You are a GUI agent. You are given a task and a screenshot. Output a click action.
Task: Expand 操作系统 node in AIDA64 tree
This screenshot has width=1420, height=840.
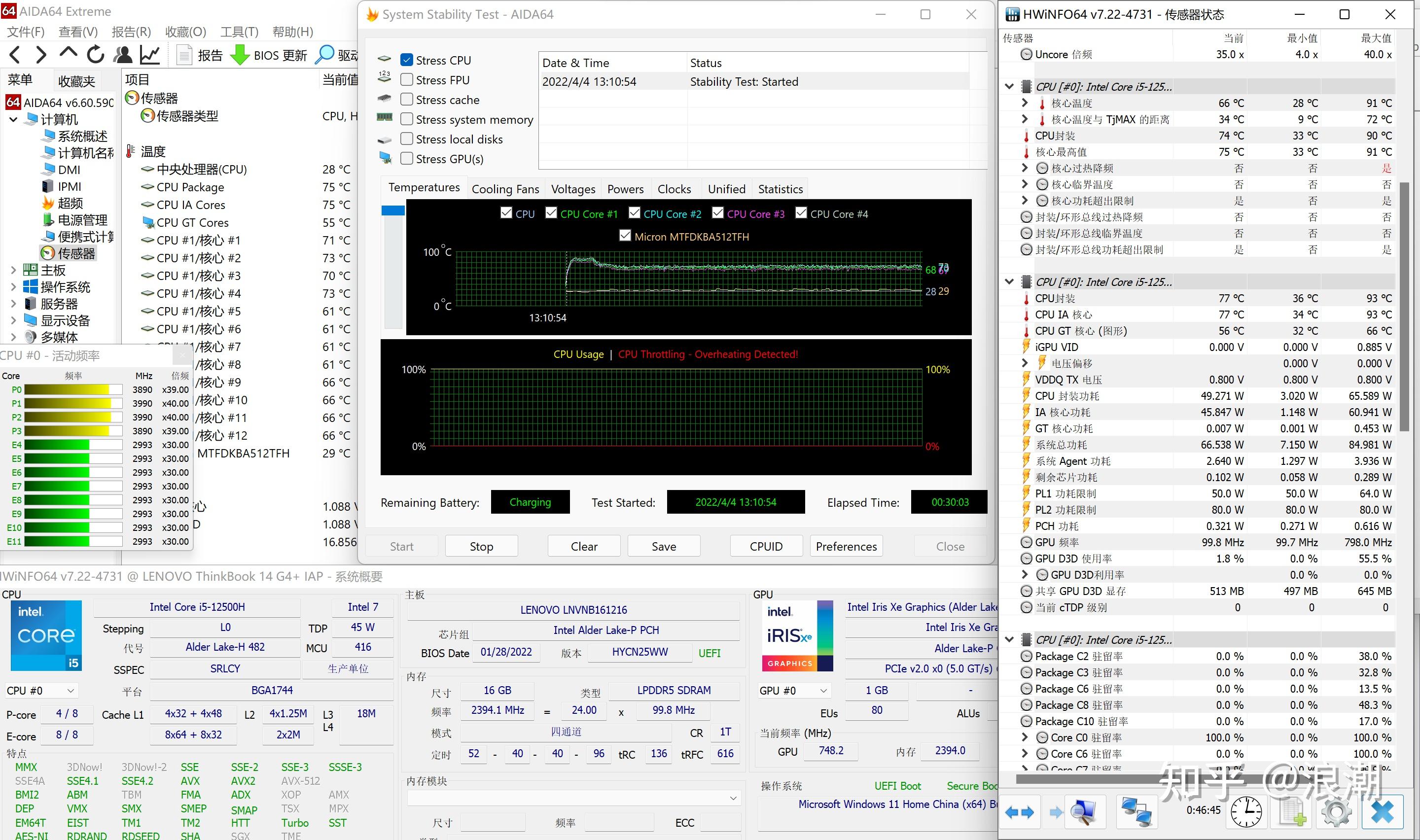14,287
